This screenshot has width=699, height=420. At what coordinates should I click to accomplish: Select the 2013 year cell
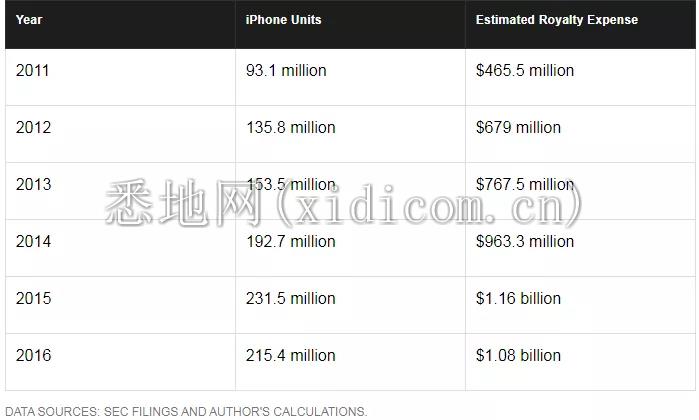(x=120, y=191)
